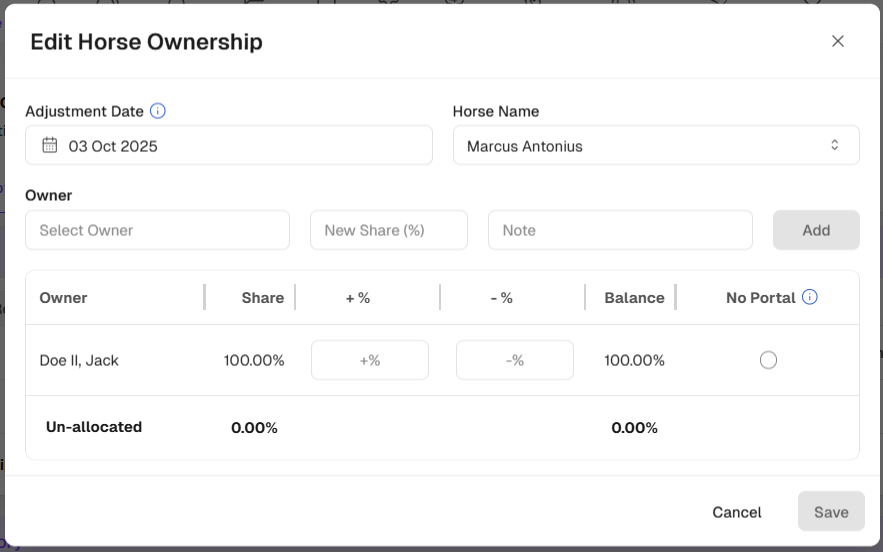Click the Share column header
Screen dimensions: 883x552
263,297
